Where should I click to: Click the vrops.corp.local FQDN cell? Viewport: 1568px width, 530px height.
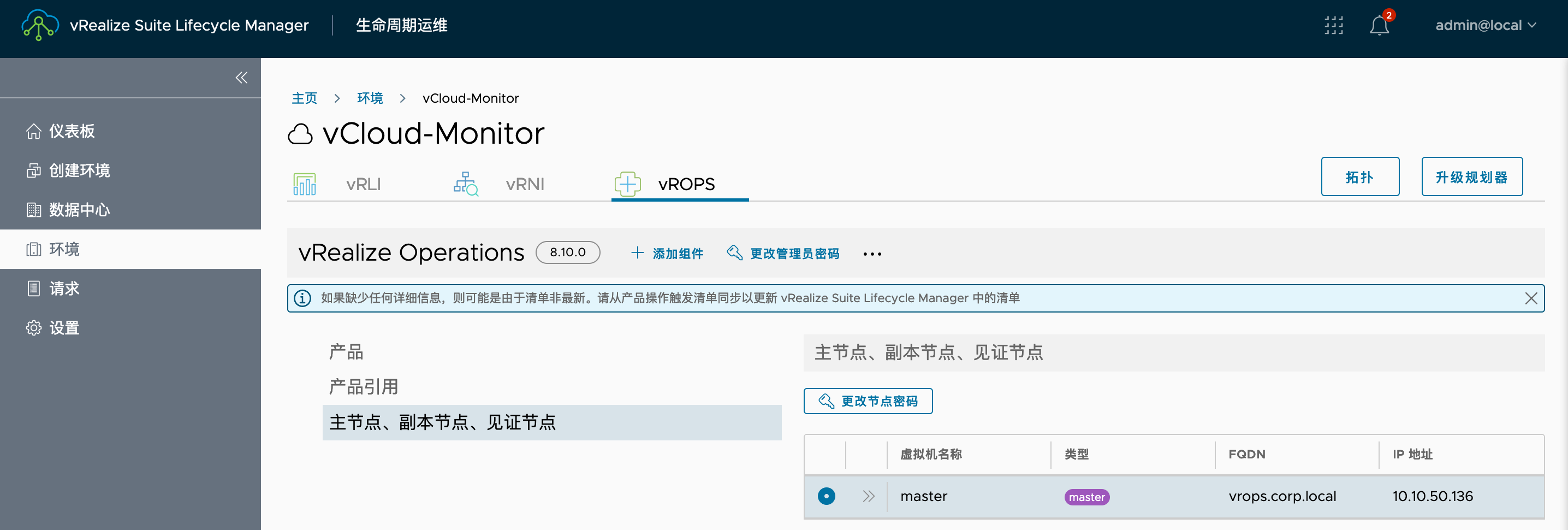coord(1282,497)
